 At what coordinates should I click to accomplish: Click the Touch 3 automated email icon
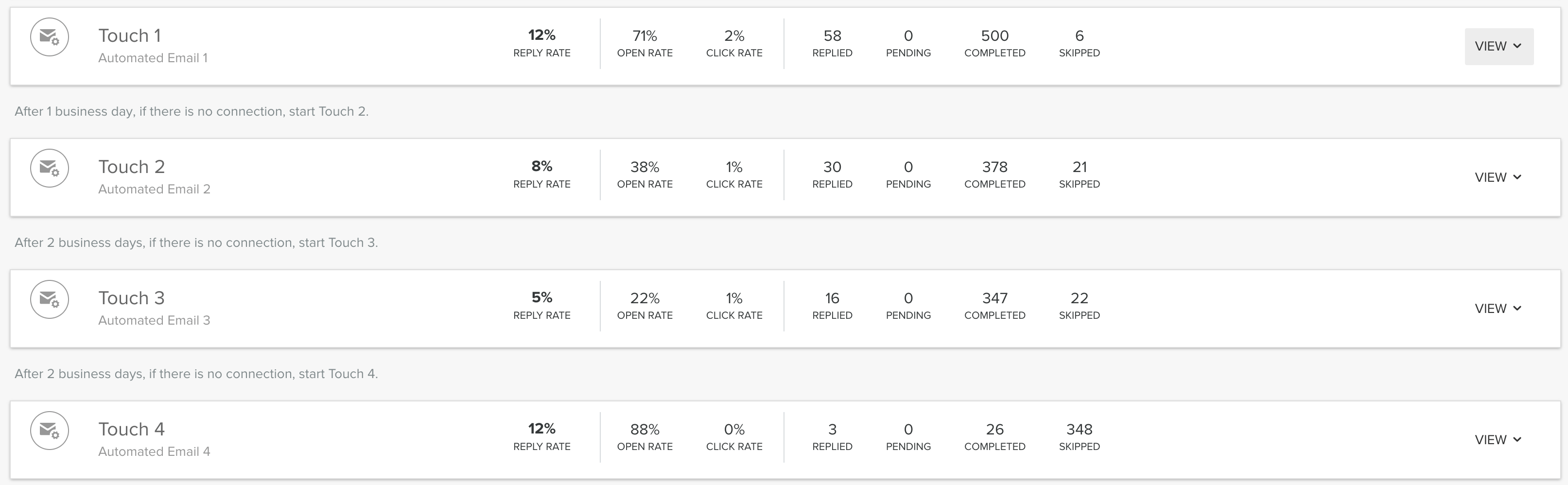click(49, 299)
